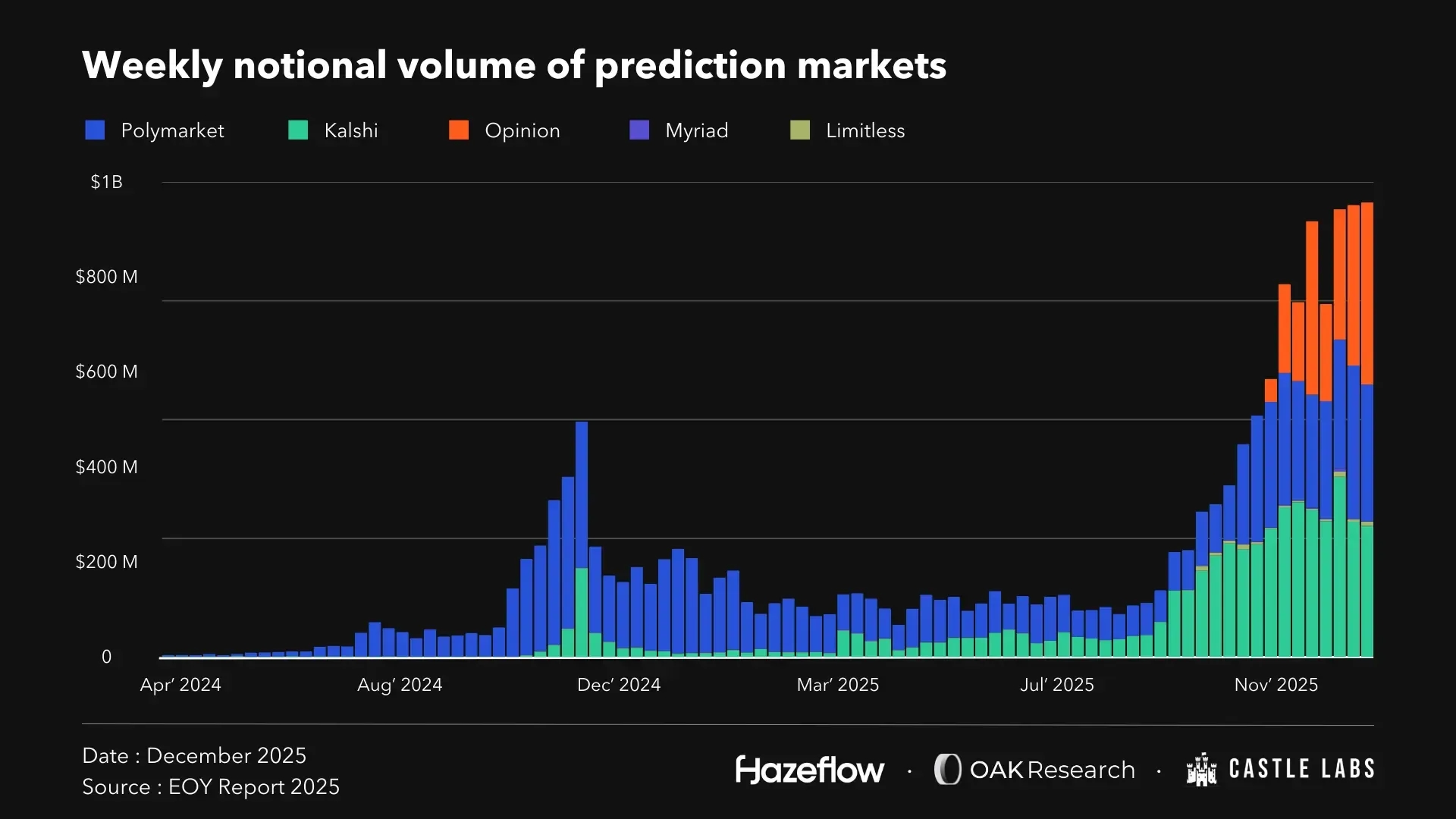Click the Hazeflow logo

[x=810, y=770]
